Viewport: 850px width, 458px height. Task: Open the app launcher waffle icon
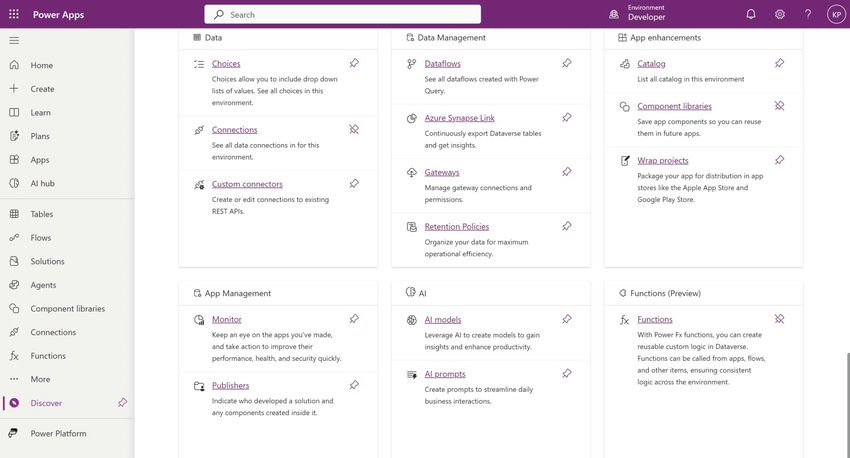tap(14, 14)
